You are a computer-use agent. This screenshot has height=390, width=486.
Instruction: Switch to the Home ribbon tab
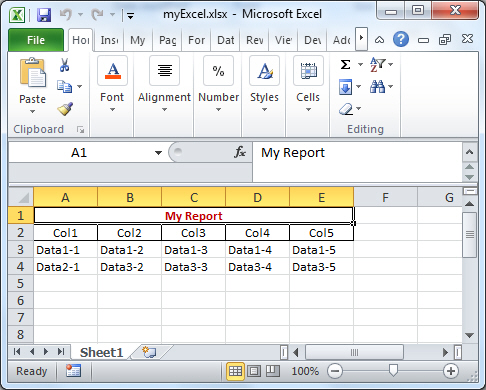[81, 40]
